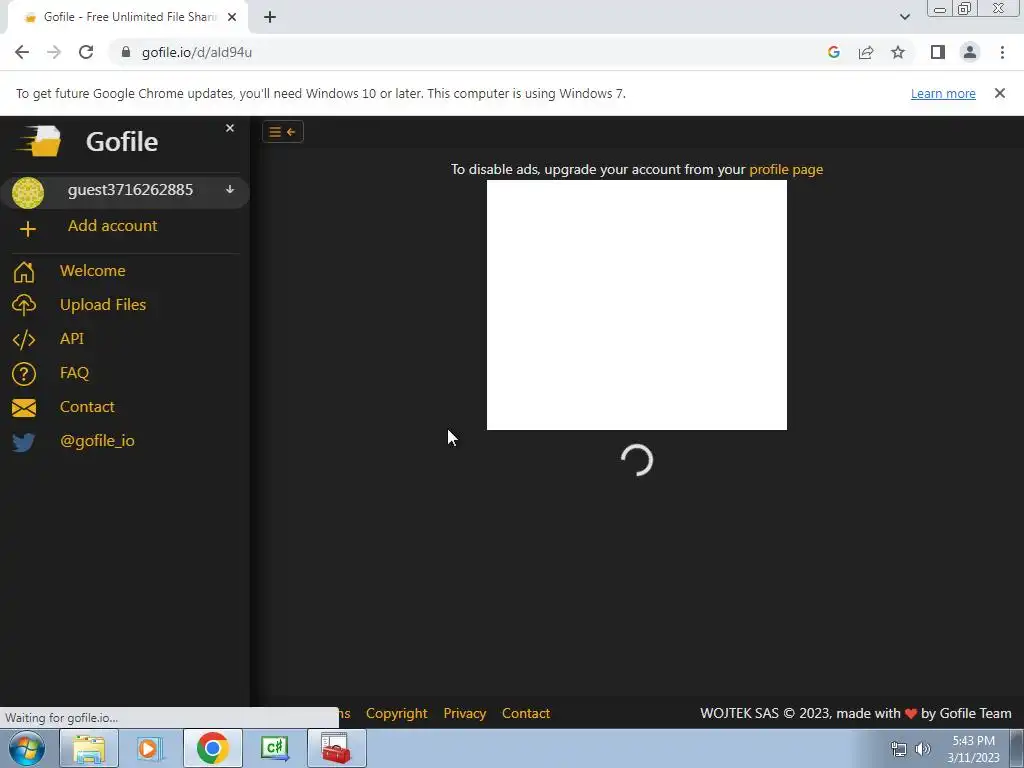
Task: Open the red toolbox taskbar icon
Action: click(336, 748)
